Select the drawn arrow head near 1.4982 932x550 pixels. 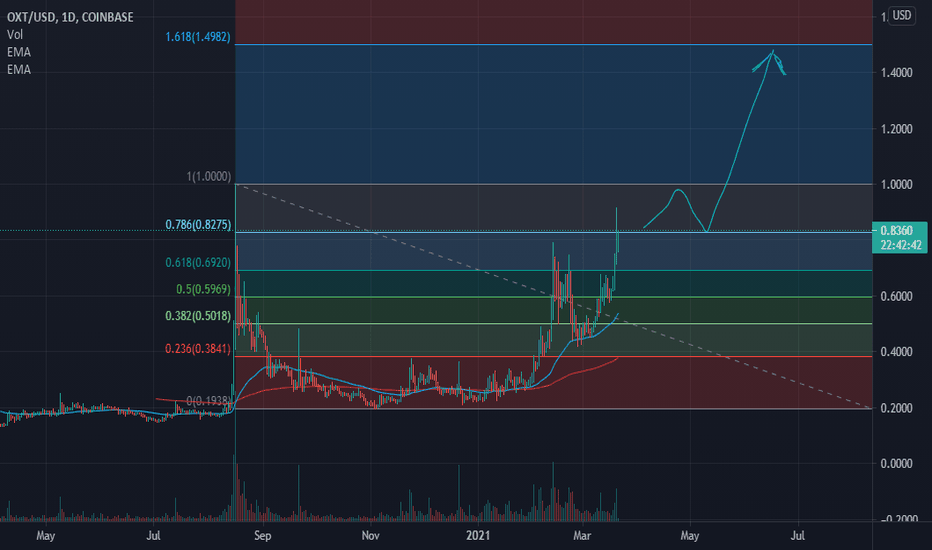click(x=771, y=61)
